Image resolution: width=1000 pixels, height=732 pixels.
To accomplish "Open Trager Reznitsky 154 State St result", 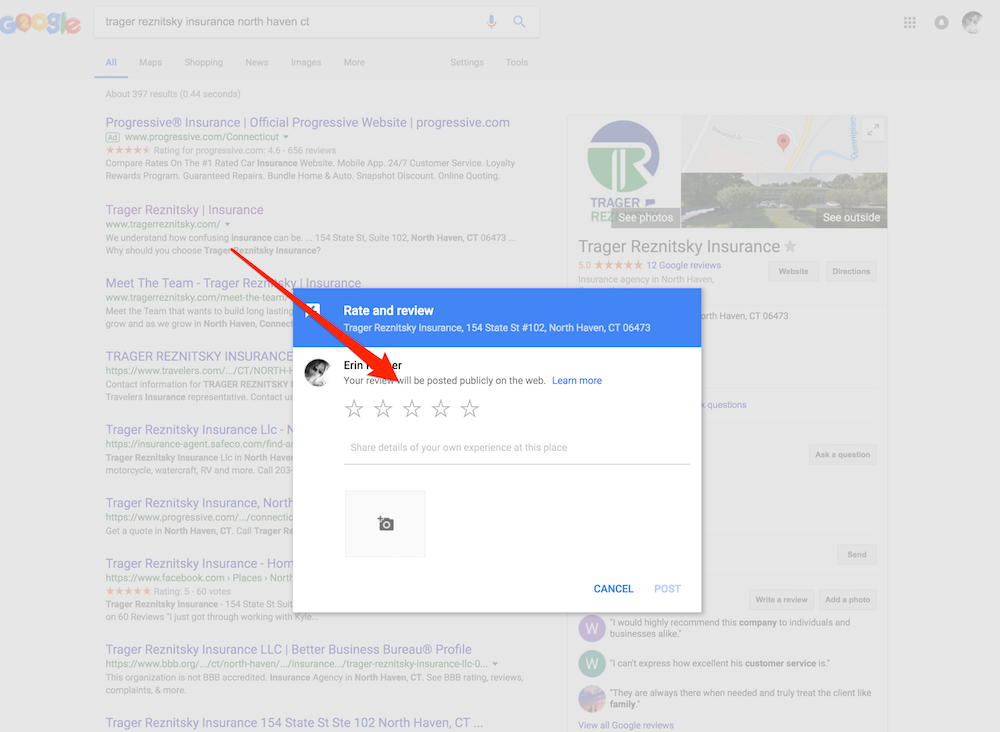I will [x=294, y=722].
